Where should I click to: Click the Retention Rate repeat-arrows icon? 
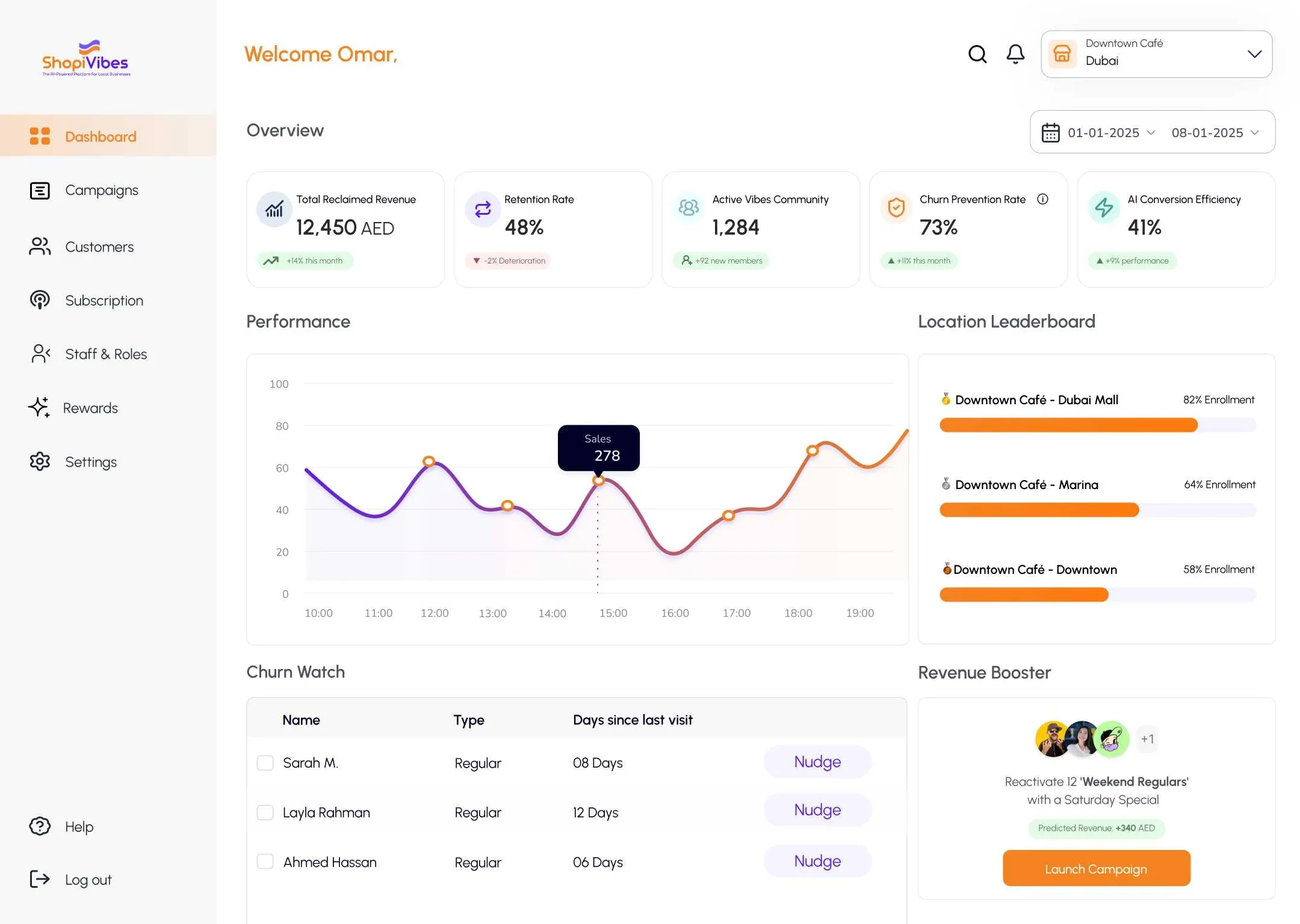[483, 209]
